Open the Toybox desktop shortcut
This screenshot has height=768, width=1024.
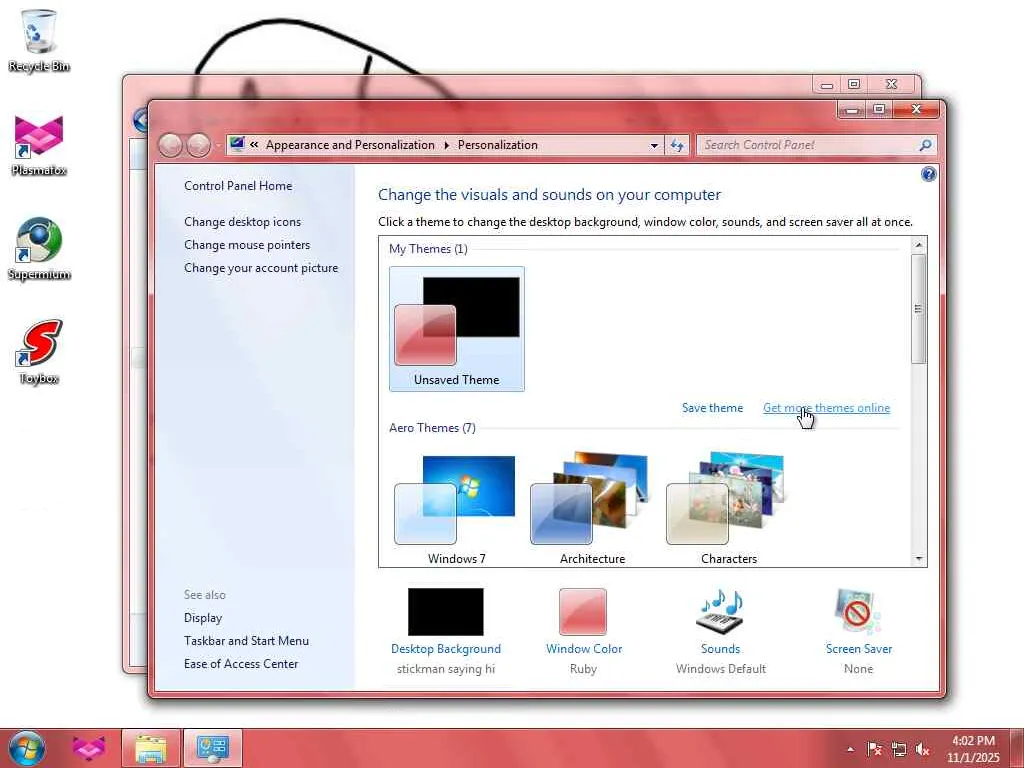39,353
